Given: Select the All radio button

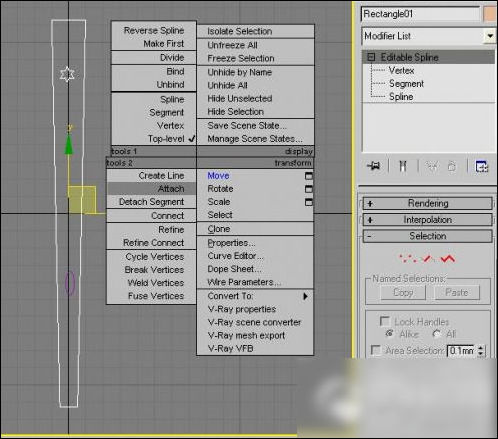Looking at the screenshot, I should coord(436,334).
